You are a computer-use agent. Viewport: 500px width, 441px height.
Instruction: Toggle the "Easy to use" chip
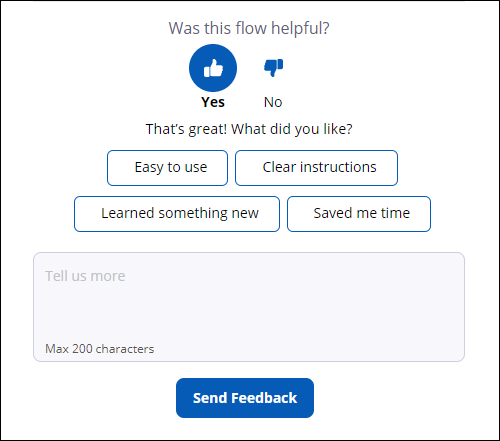pyautogui.click(x=167, y=168)
